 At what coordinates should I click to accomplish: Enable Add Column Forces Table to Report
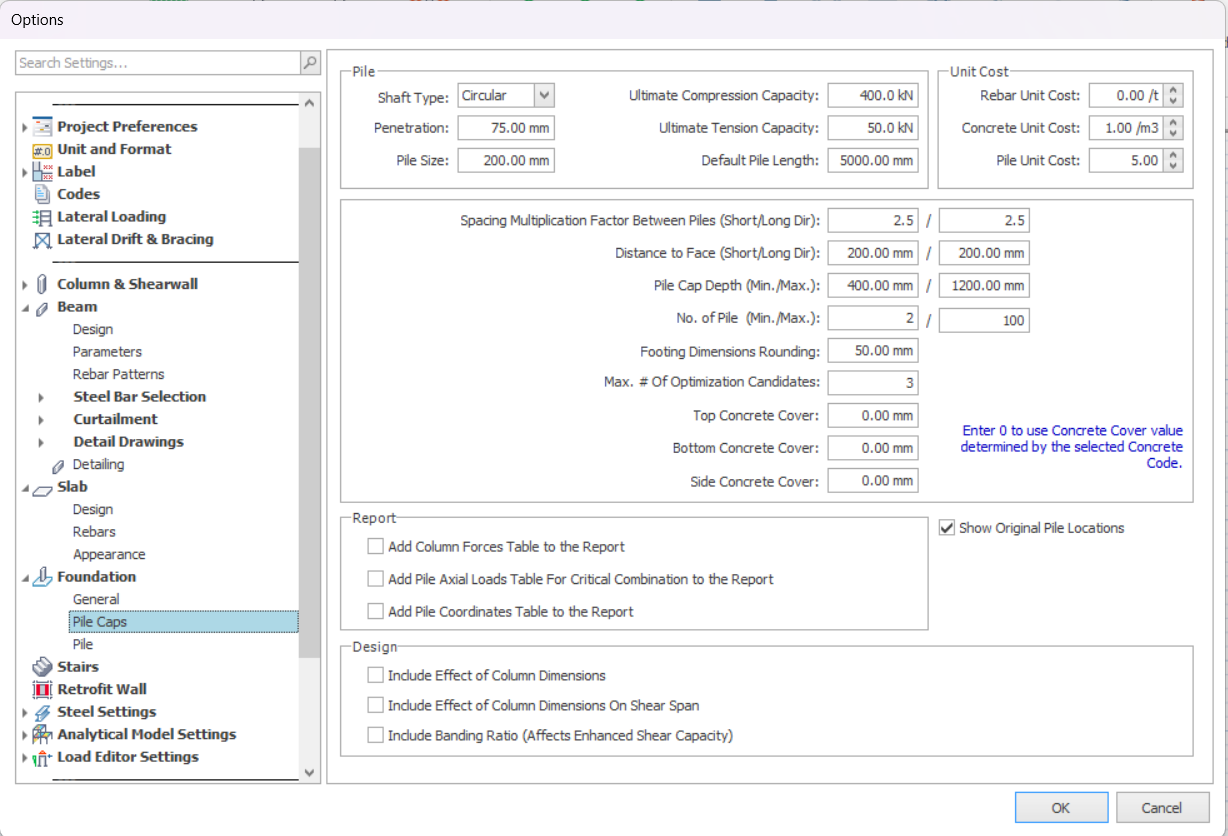pos(376,547)
